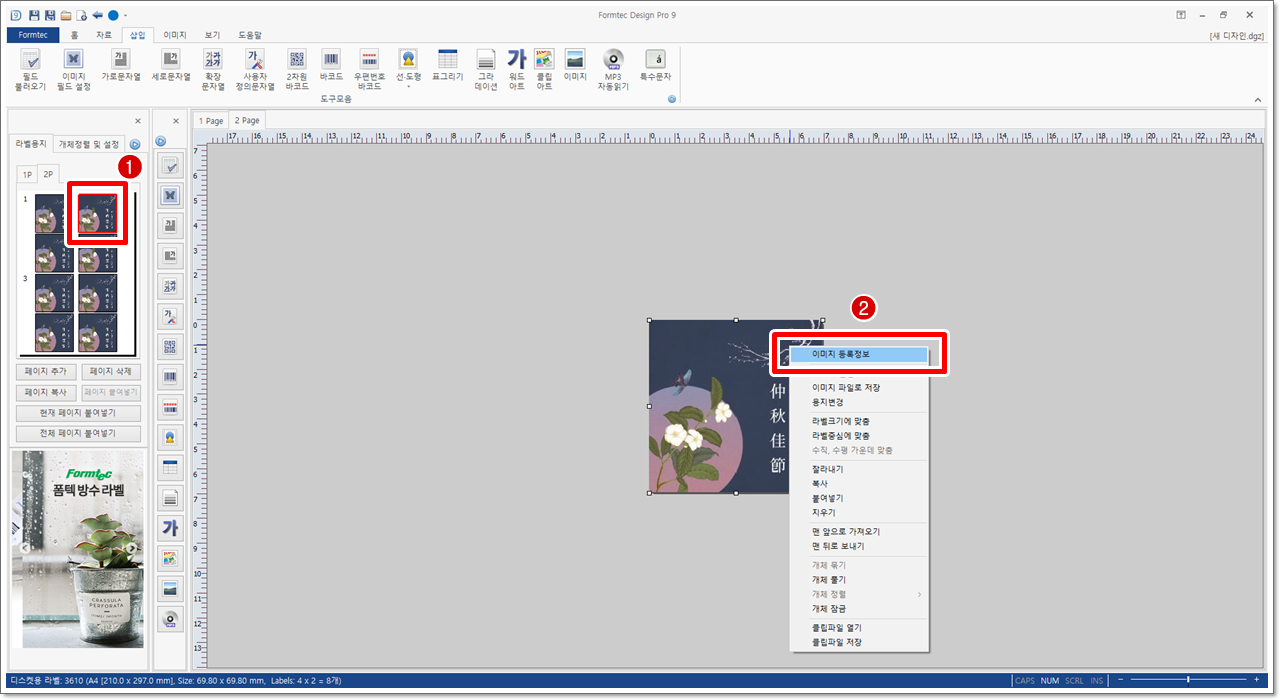Viewport: 1280px width, 700px height.
Task: Choose 이미지 등록정보 in the context menu
Action: point(860,354)
